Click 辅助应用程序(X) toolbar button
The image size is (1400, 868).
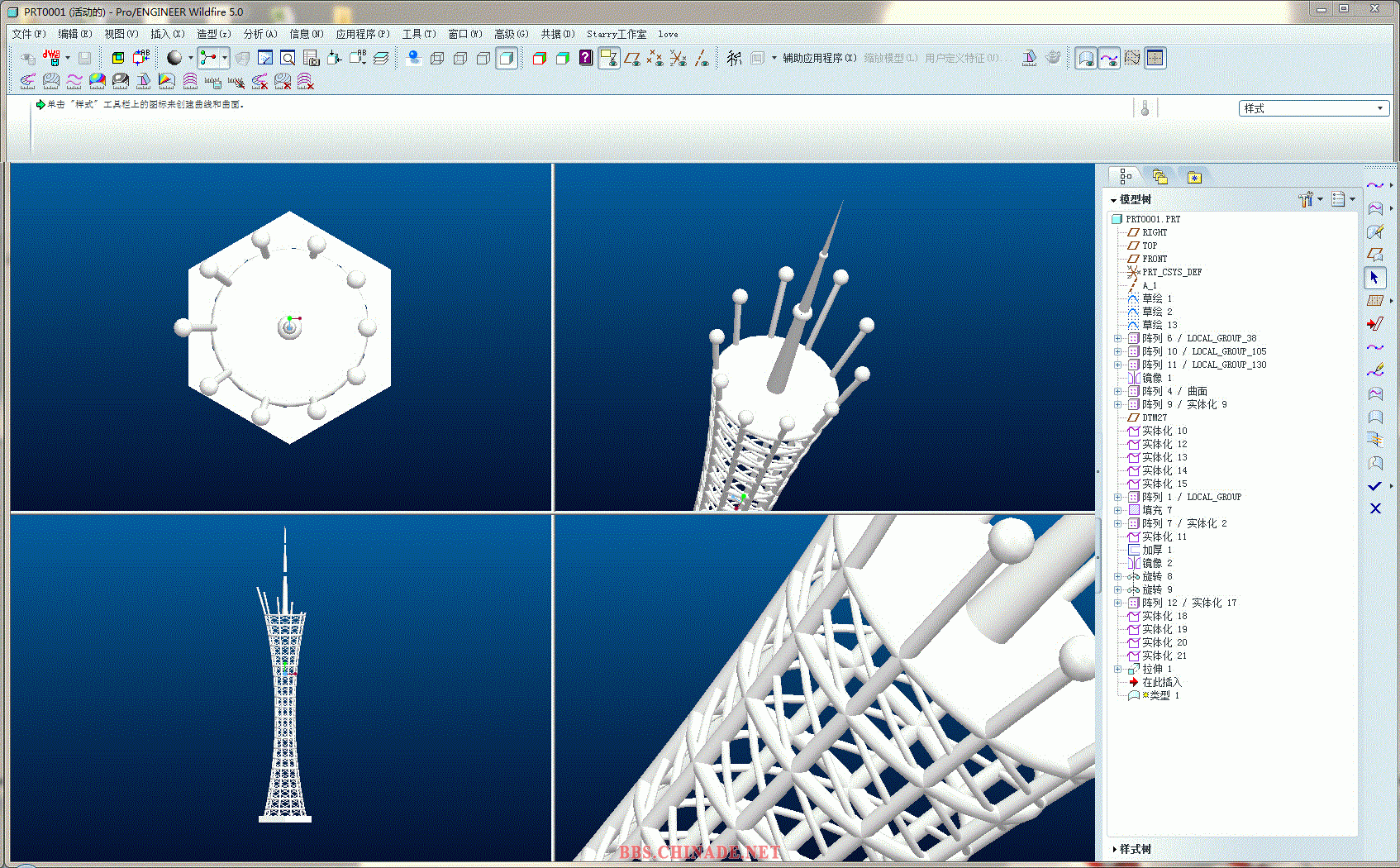coord(819,58)
